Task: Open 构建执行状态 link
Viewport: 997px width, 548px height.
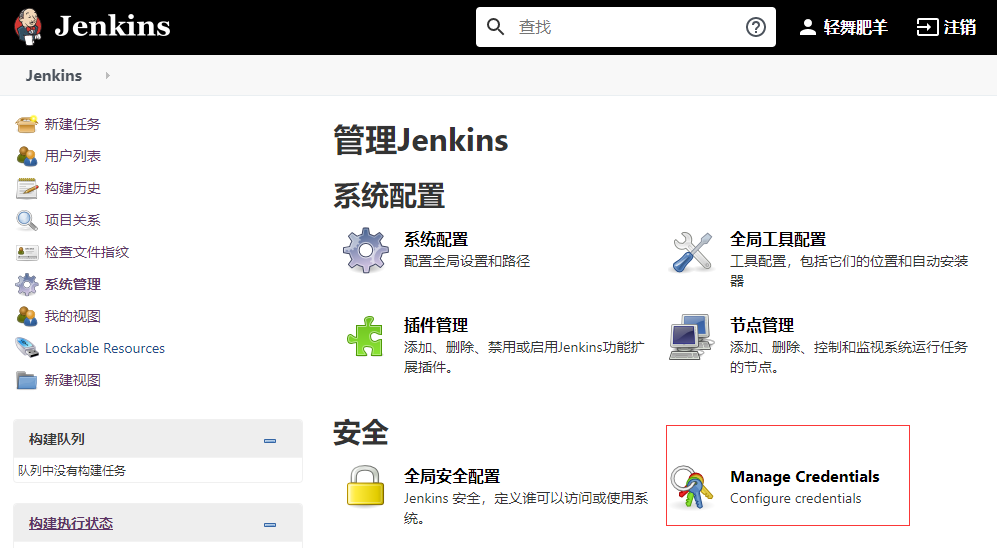Action: tap(71, 523)
